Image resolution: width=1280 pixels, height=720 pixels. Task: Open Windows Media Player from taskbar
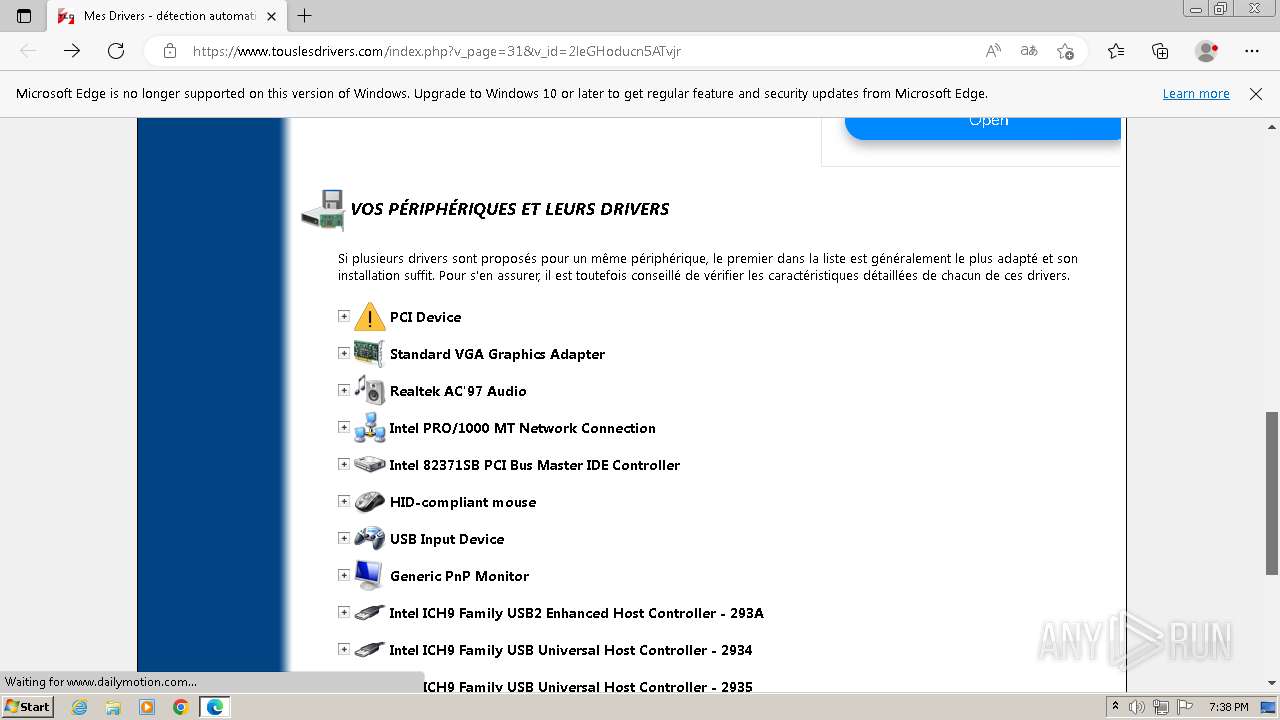pos(147,707)
